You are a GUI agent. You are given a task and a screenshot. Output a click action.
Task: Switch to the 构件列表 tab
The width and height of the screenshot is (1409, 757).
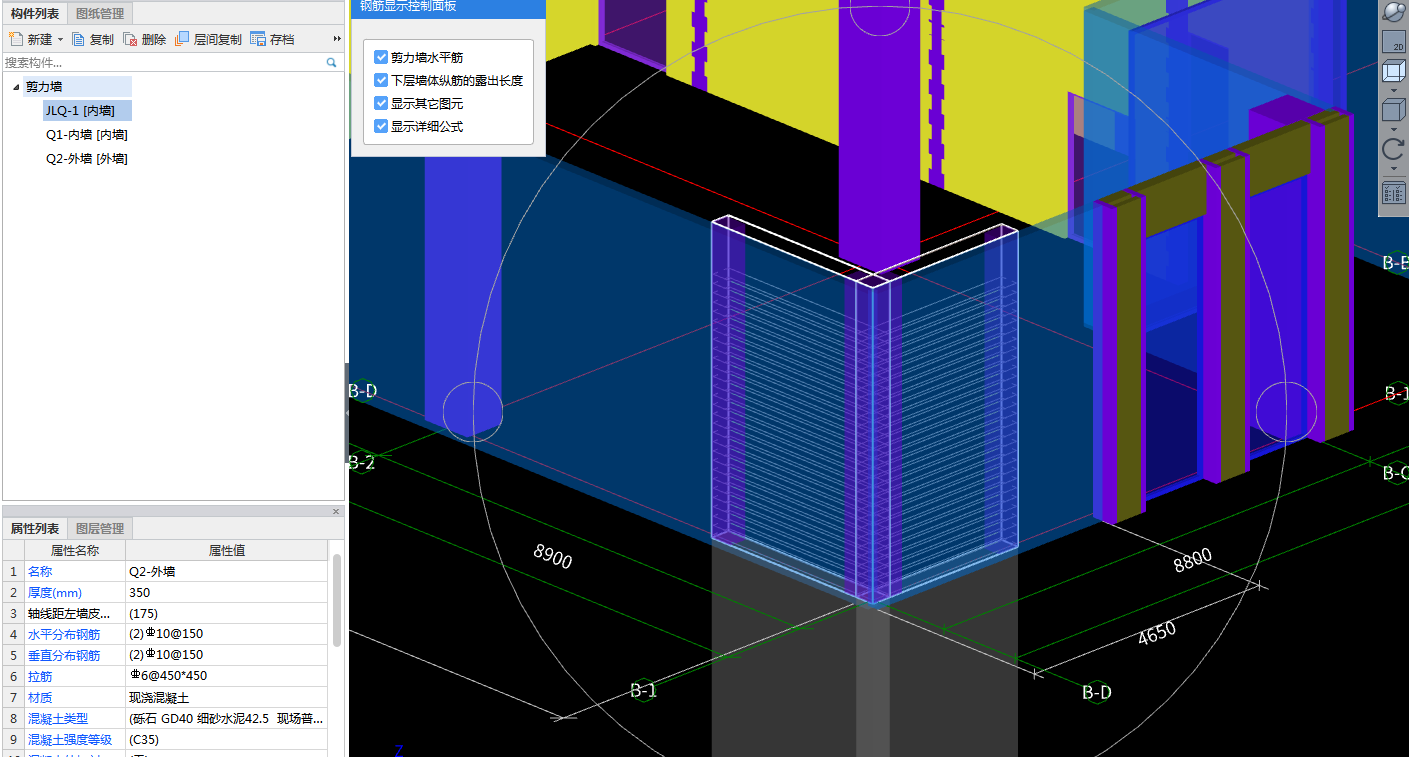click(35, 13)
